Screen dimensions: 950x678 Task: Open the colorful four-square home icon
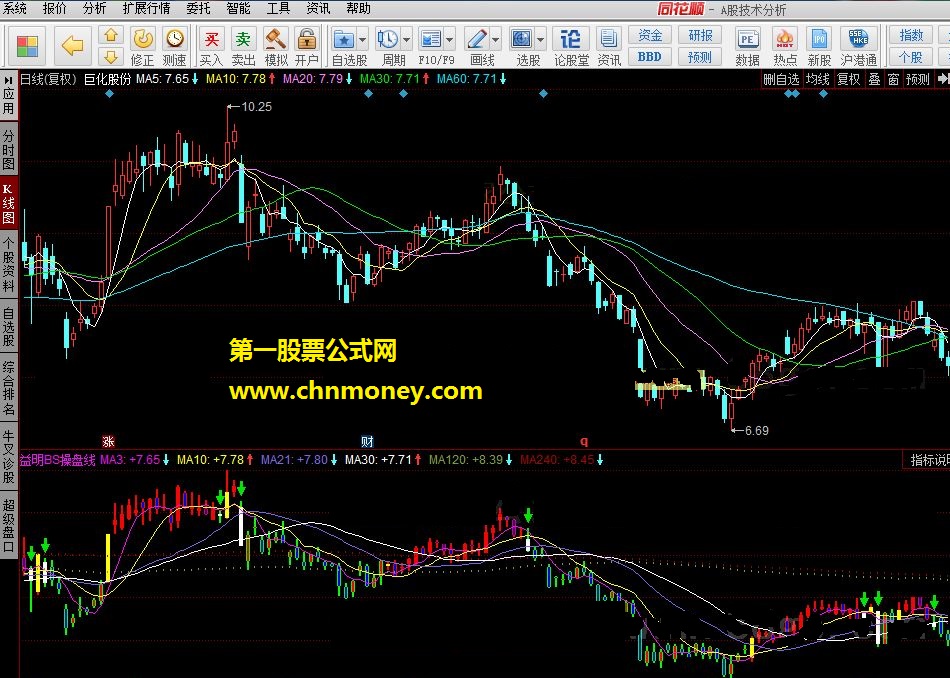point(27,45)
